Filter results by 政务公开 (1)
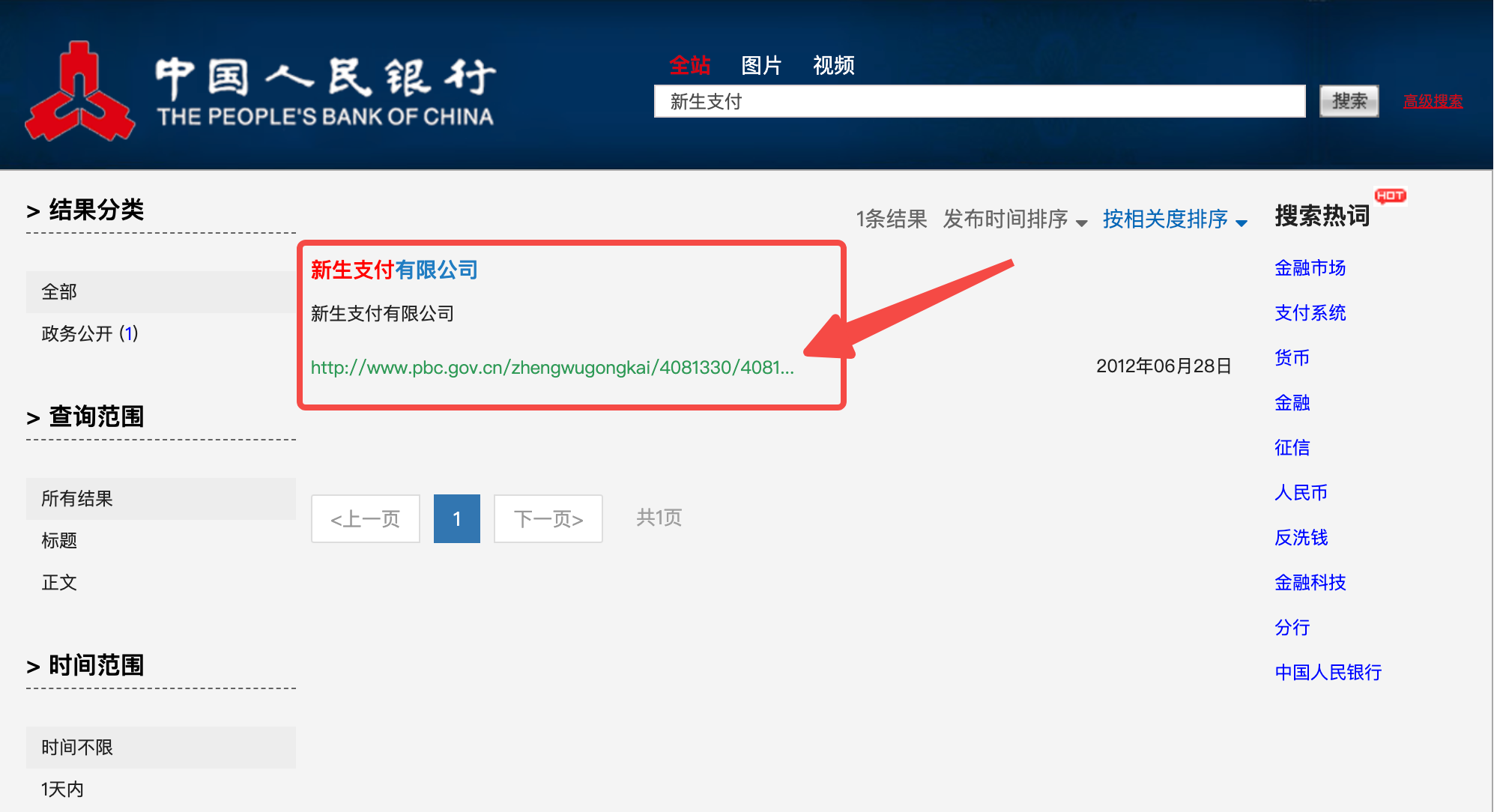 click(x=90, y=333)
